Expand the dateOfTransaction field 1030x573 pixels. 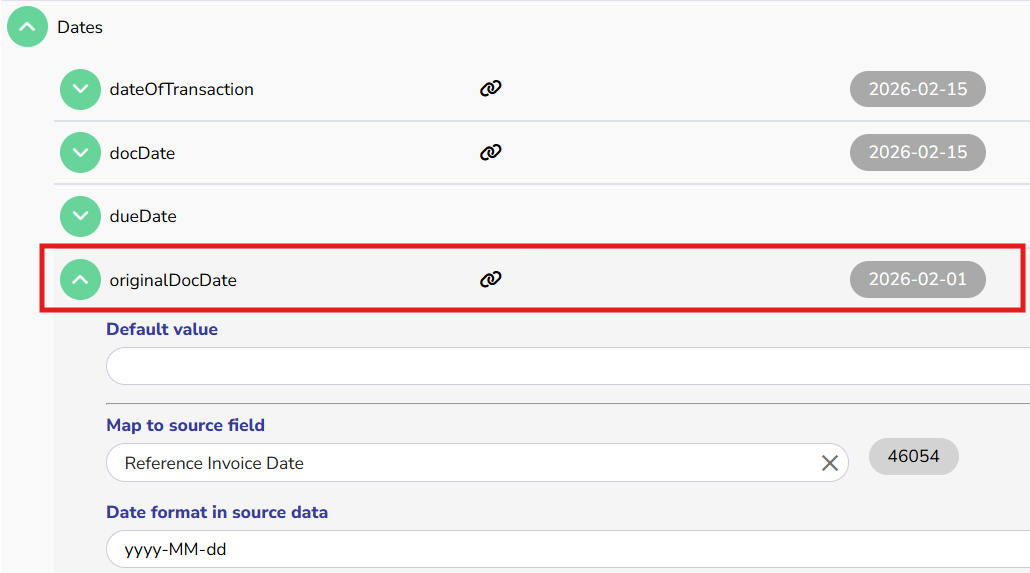[x=80, y=89]
